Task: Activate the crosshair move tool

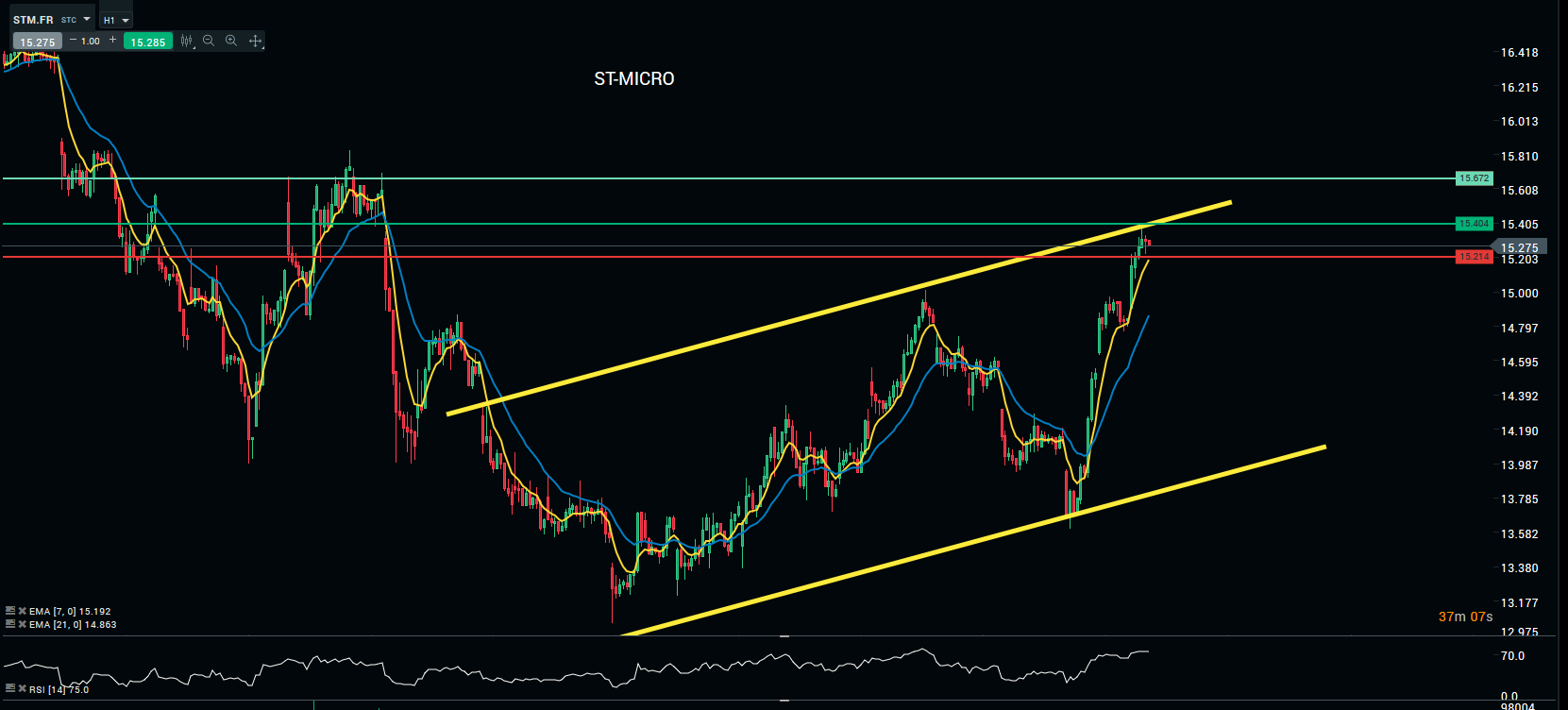Action: pyautogui.click(x=255, y=41)
